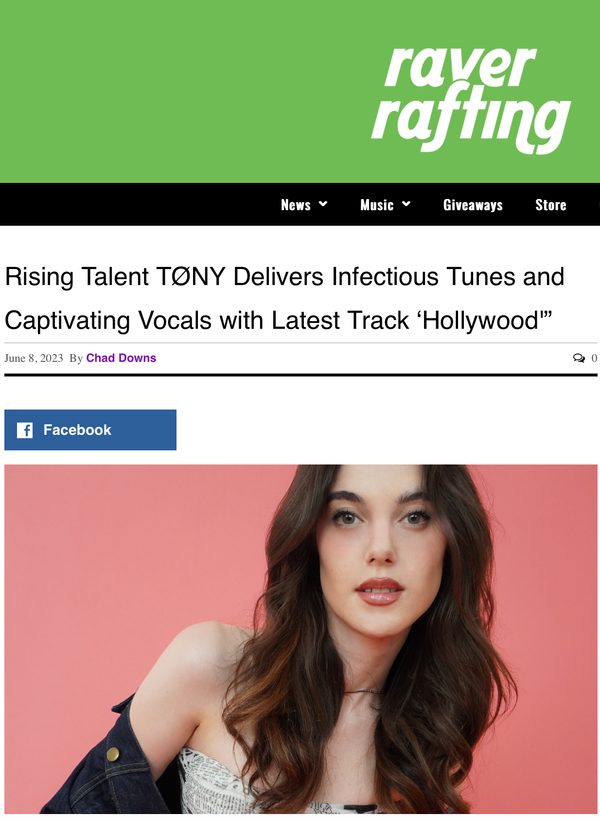Viewport: 600px width, 821px height.
Task: Click the raver rafting logo
Action: pos(471,99)
